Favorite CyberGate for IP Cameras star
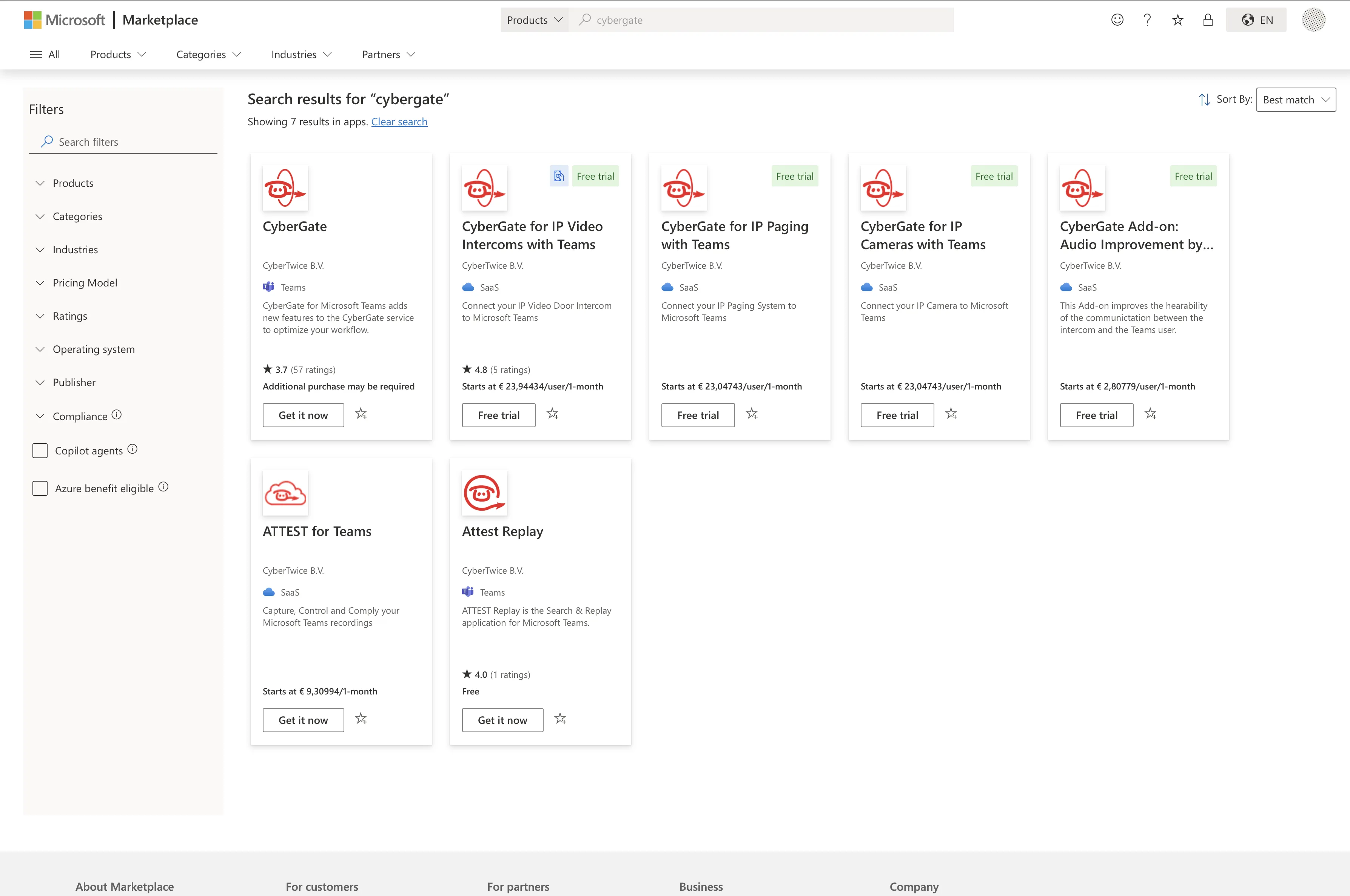Screen dimensions: 1350x896 click(x=952, y=414)
